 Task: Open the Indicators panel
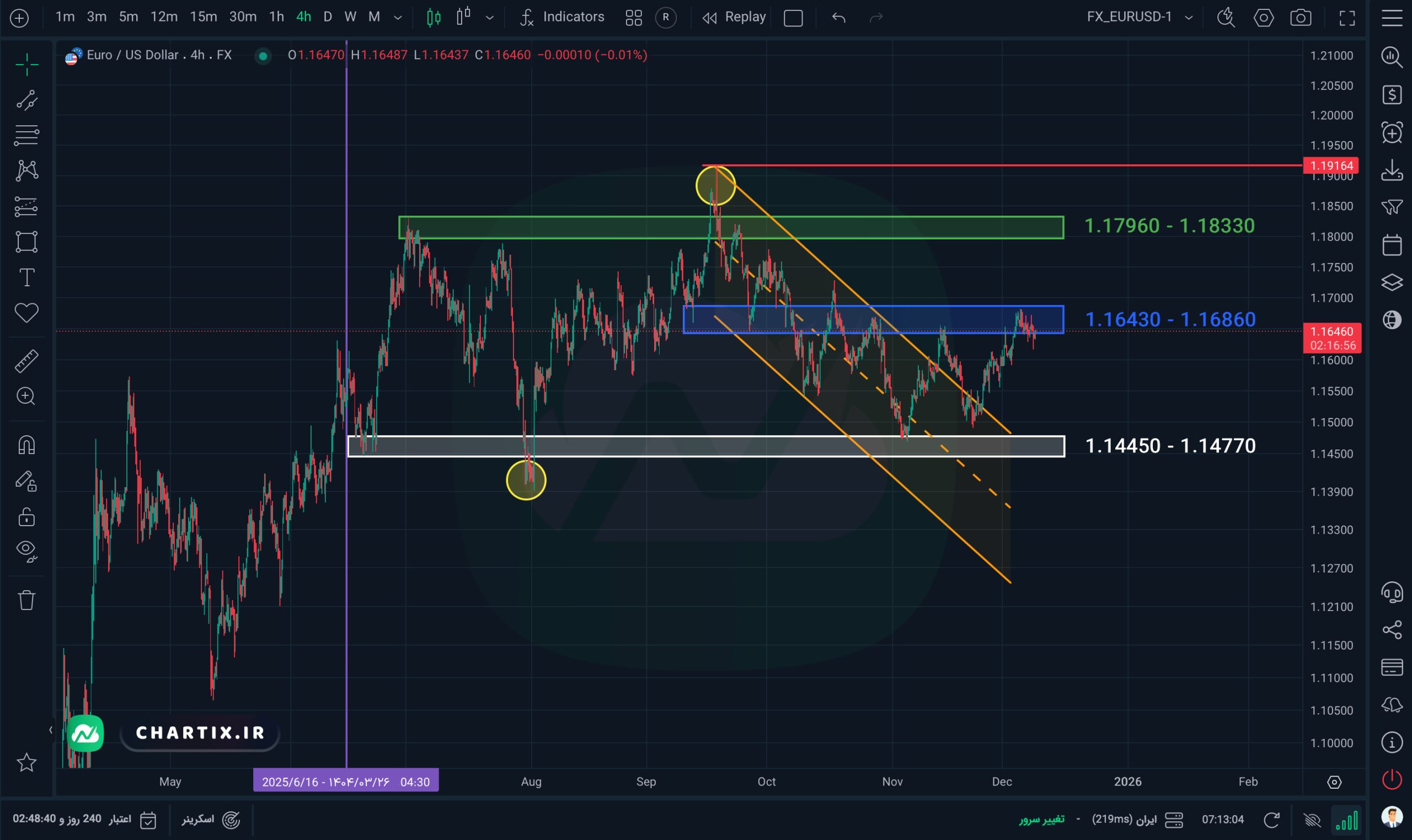click(563, 17)
